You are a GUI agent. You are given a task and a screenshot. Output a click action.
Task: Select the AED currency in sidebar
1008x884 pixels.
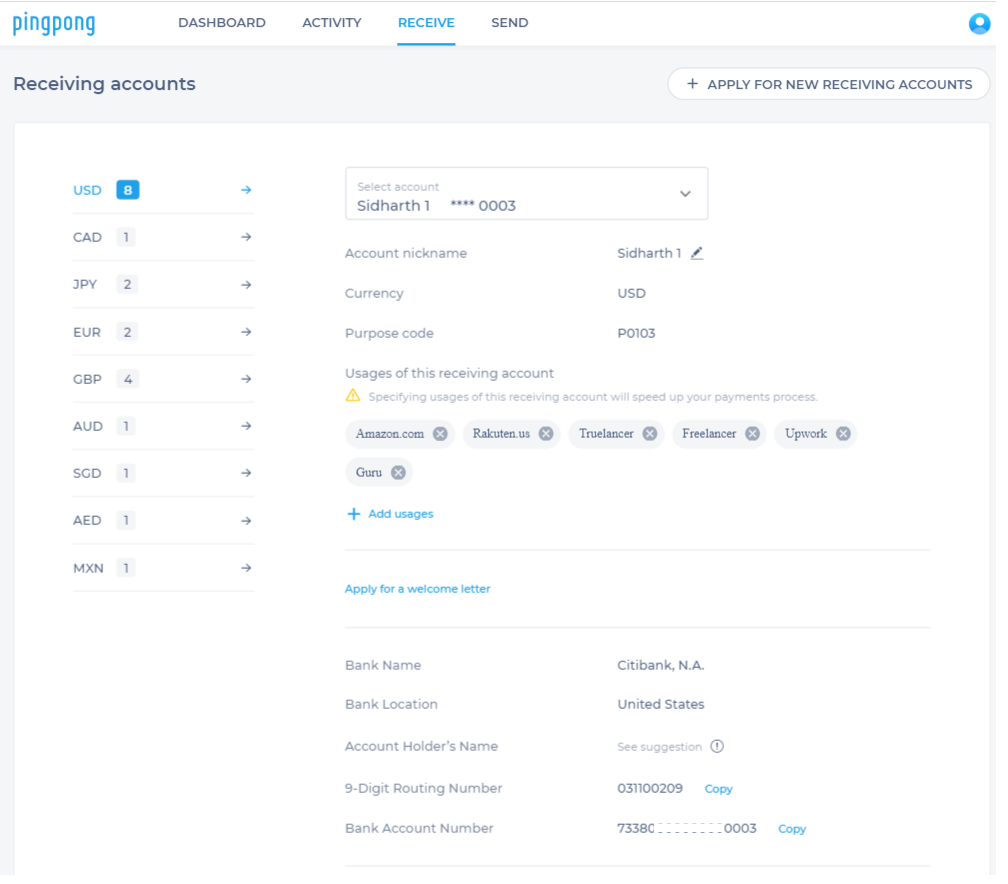[x=163, y=521]
